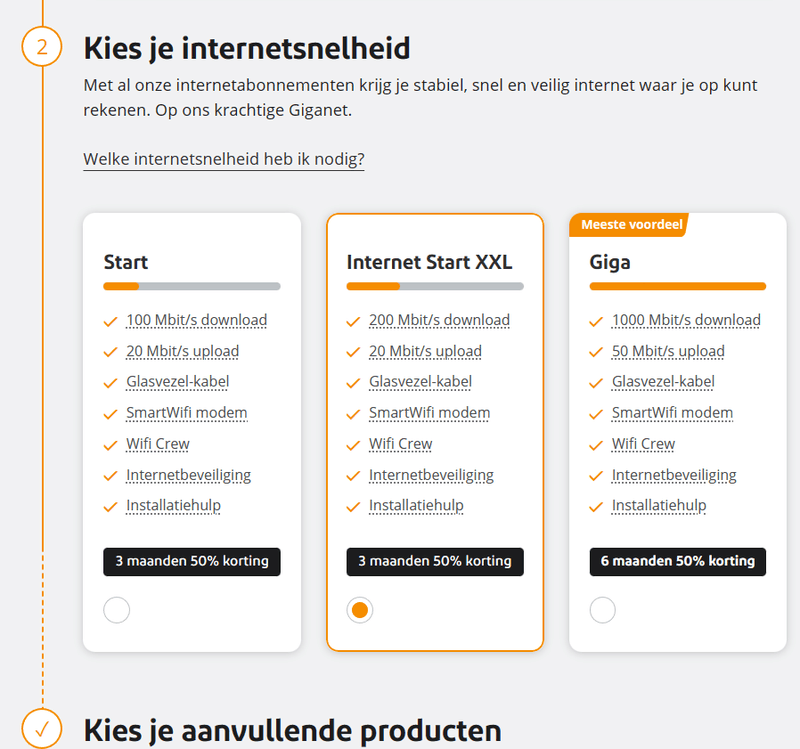Select the Start plan radio button
The height and width of the screenshot is (749, 800).
pyautogui.click(x=117, y=609)
